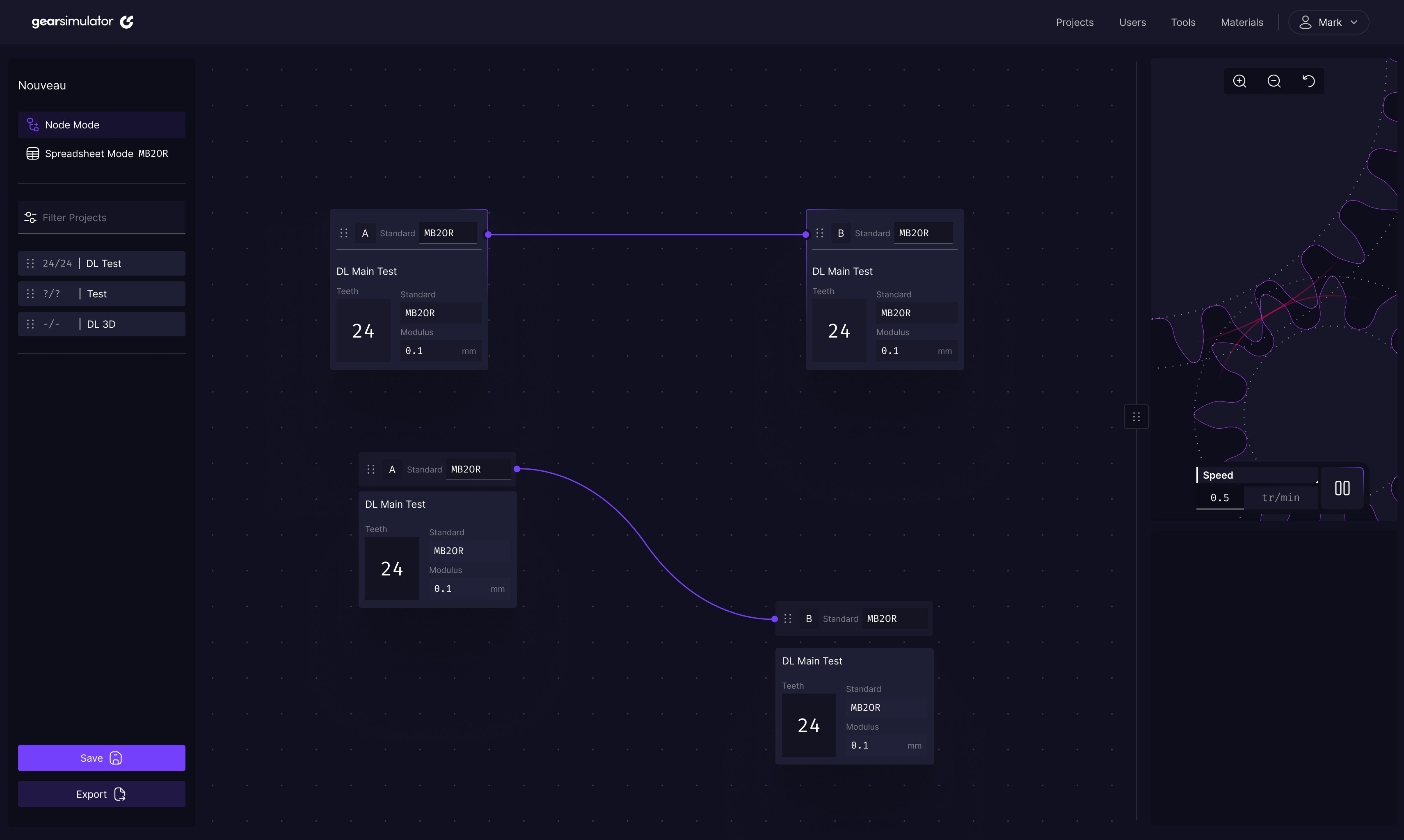Click the Save button
The image size is (1404, 840).
tap(101, 758)
